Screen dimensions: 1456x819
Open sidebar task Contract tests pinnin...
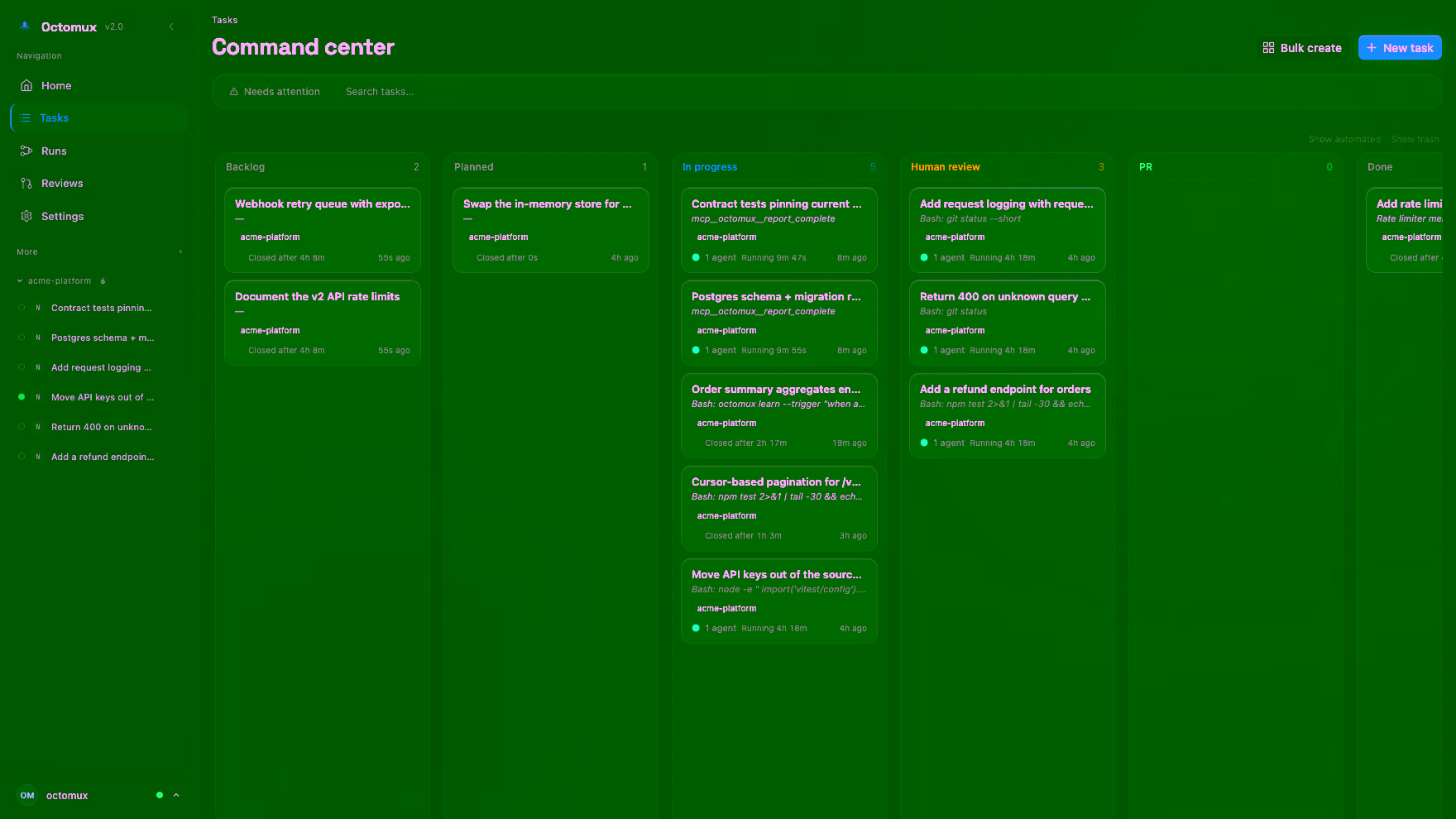[x=99, y=308]
